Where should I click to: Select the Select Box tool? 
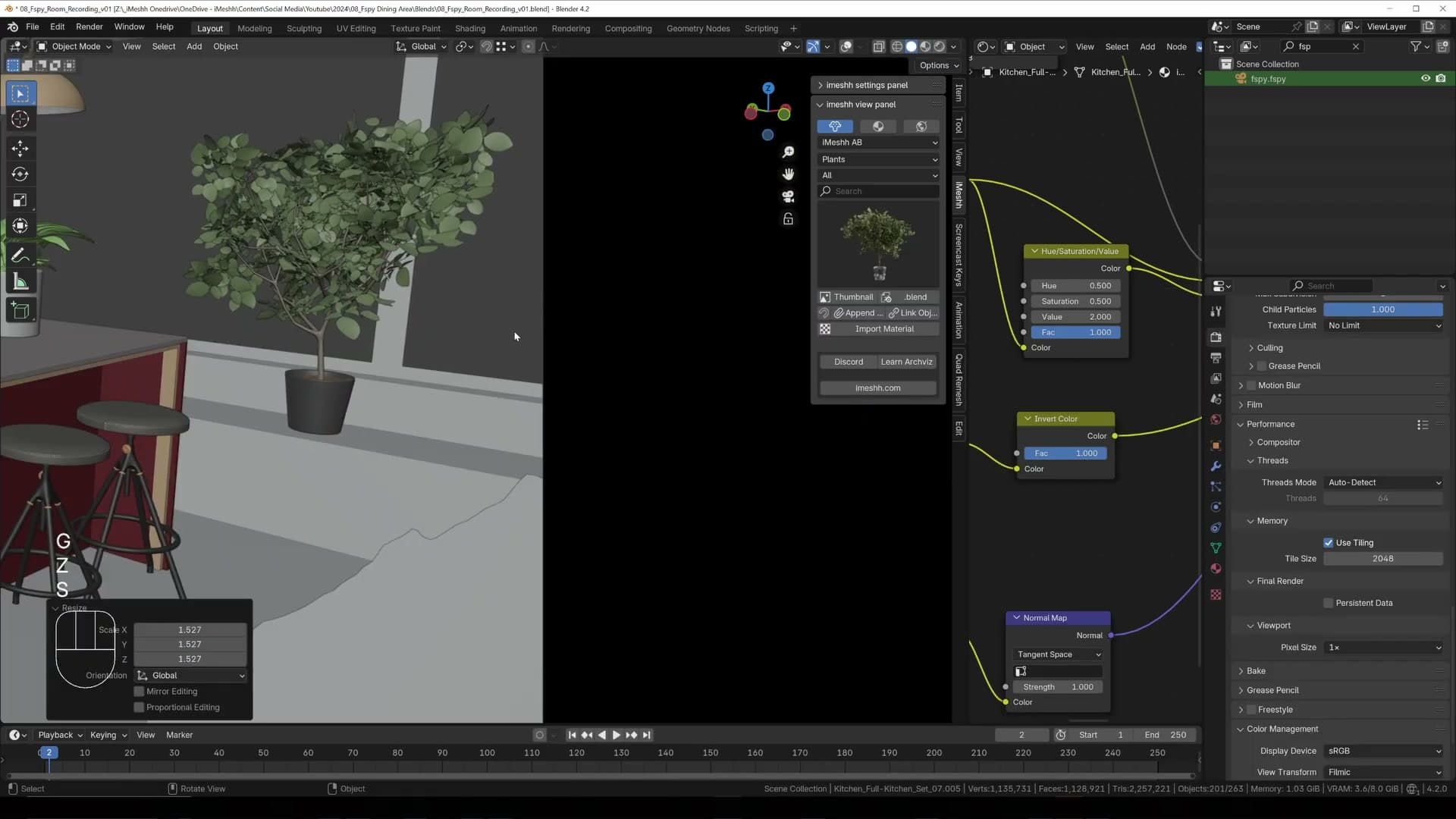(20, 94)
